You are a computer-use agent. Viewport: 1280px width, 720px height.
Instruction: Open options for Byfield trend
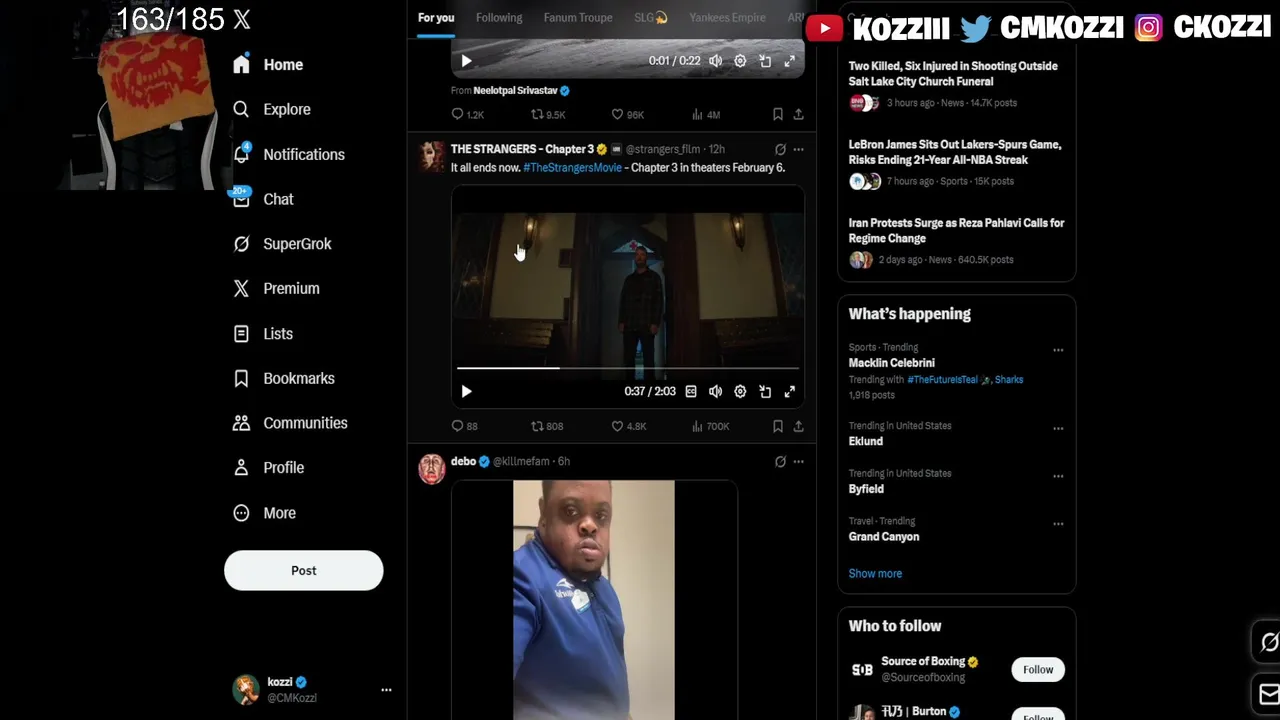(x=1058, y=477)
